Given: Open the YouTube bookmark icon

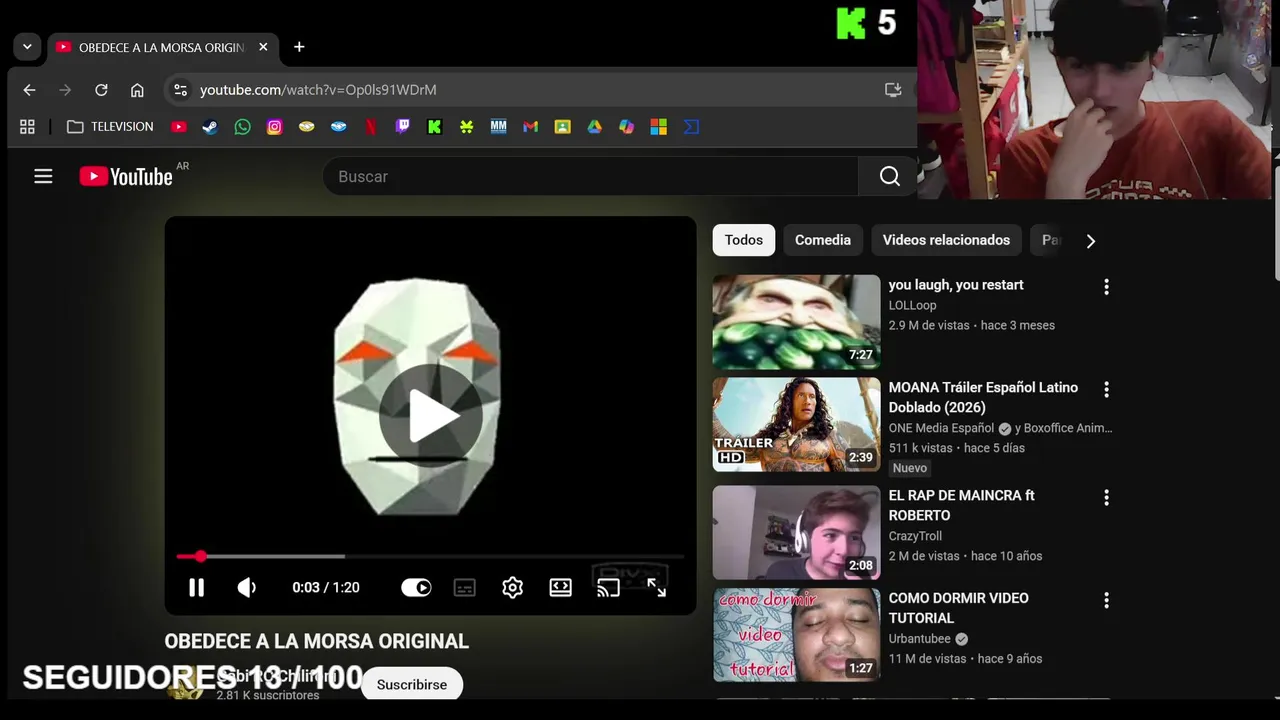Looking at the screenshot, I should [178, 127].
